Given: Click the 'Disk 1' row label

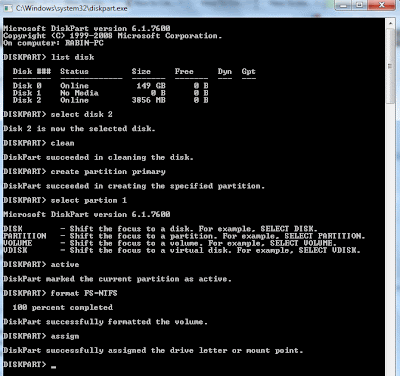Looking at the screenshot, I should point(27,93).
